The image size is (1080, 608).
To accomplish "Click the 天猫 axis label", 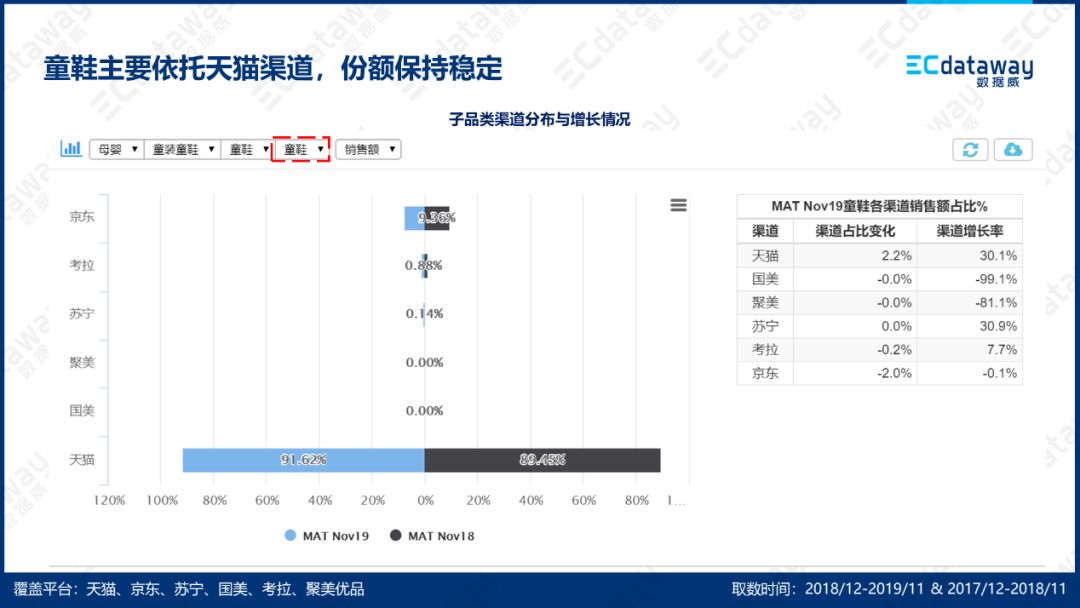I will tap(81, 459).
